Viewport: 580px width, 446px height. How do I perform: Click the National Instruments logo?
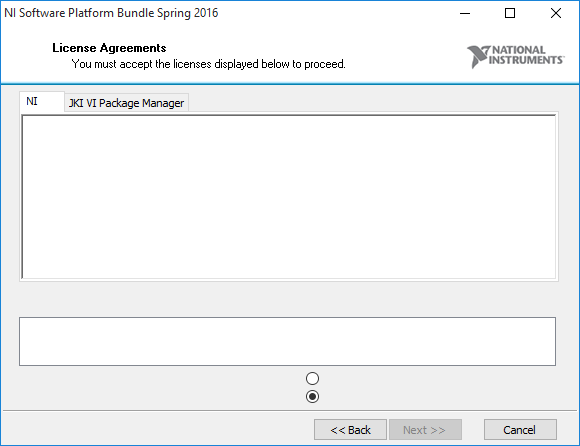click(515, 56)
